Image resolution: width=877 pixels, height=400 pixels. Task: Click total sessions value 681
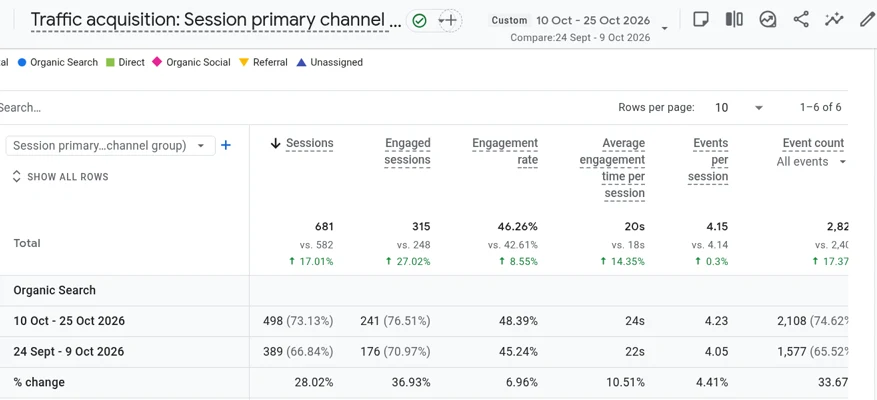point(324,227)
